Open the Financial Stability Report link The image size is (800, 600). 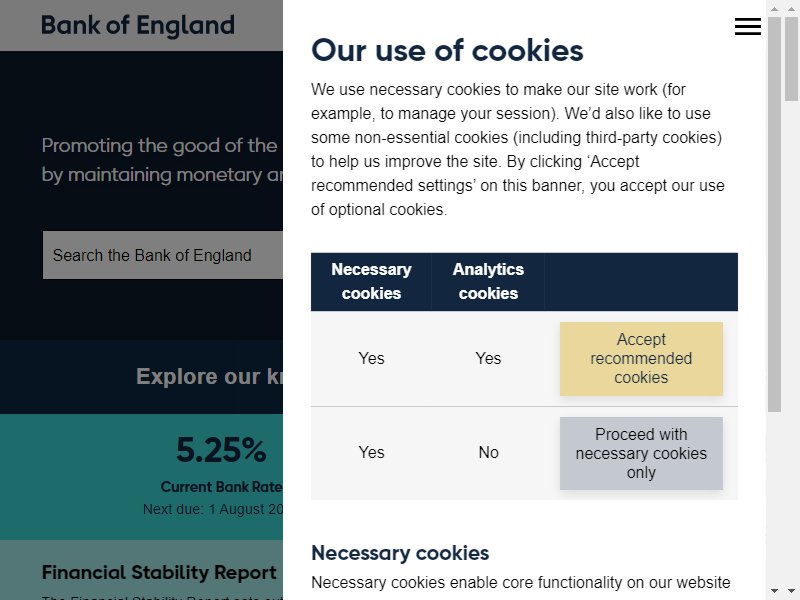[x=159, y=572]
